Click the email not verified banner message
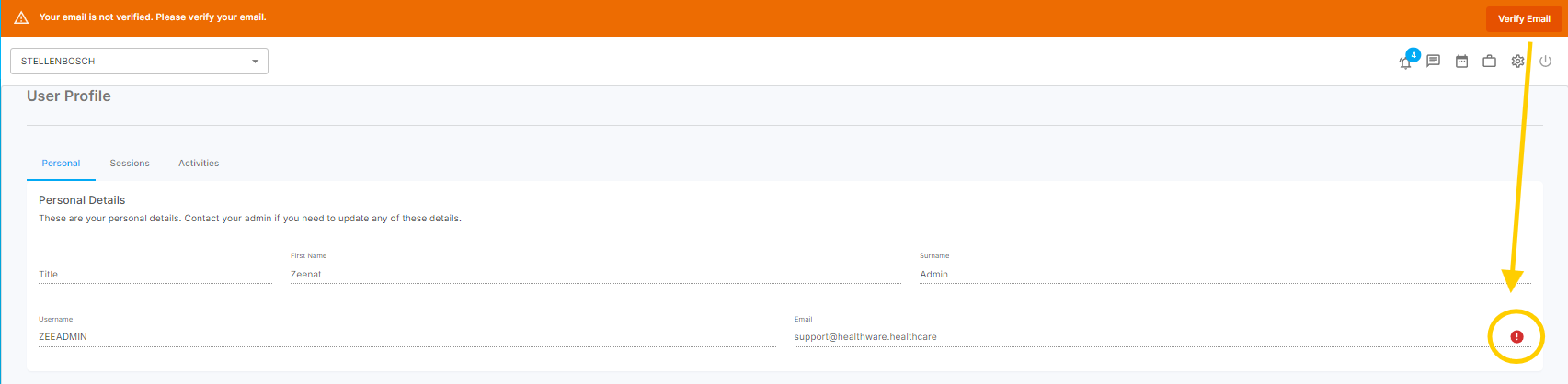 coord(153,17)
